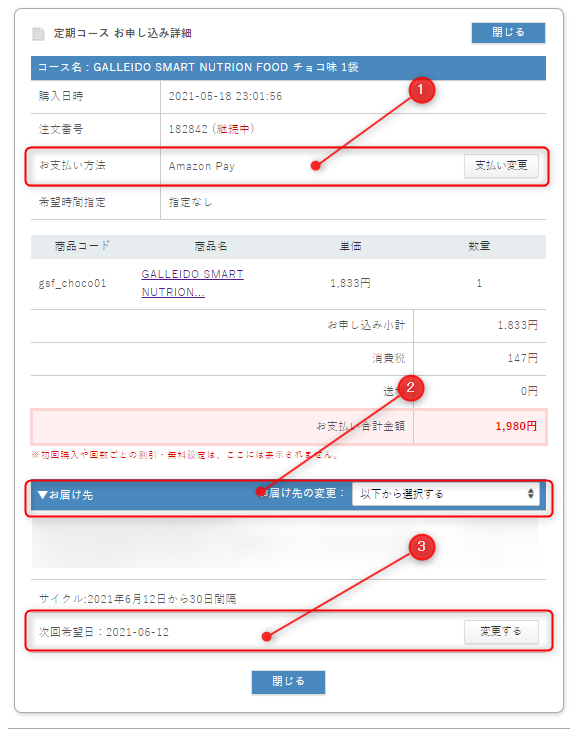The image size is (574, 734).
Task: Open the GALLEIDO SMART NUTRION product link
Action: coord(192,283)
